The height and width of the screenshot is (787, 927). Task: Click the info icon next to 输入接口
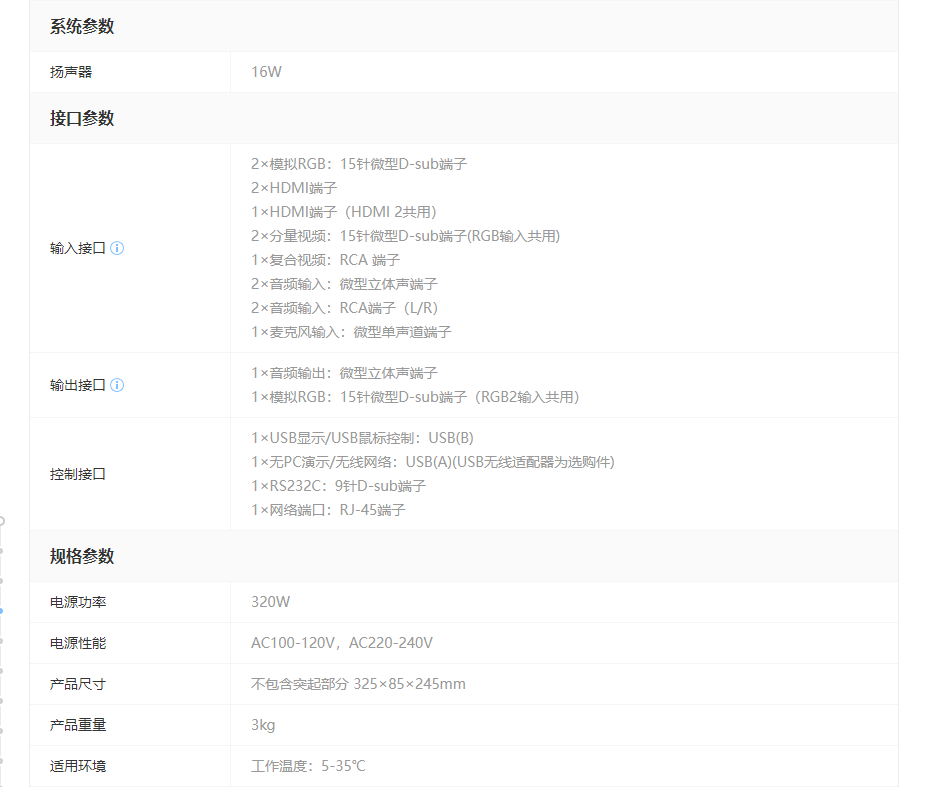[117, 248]
